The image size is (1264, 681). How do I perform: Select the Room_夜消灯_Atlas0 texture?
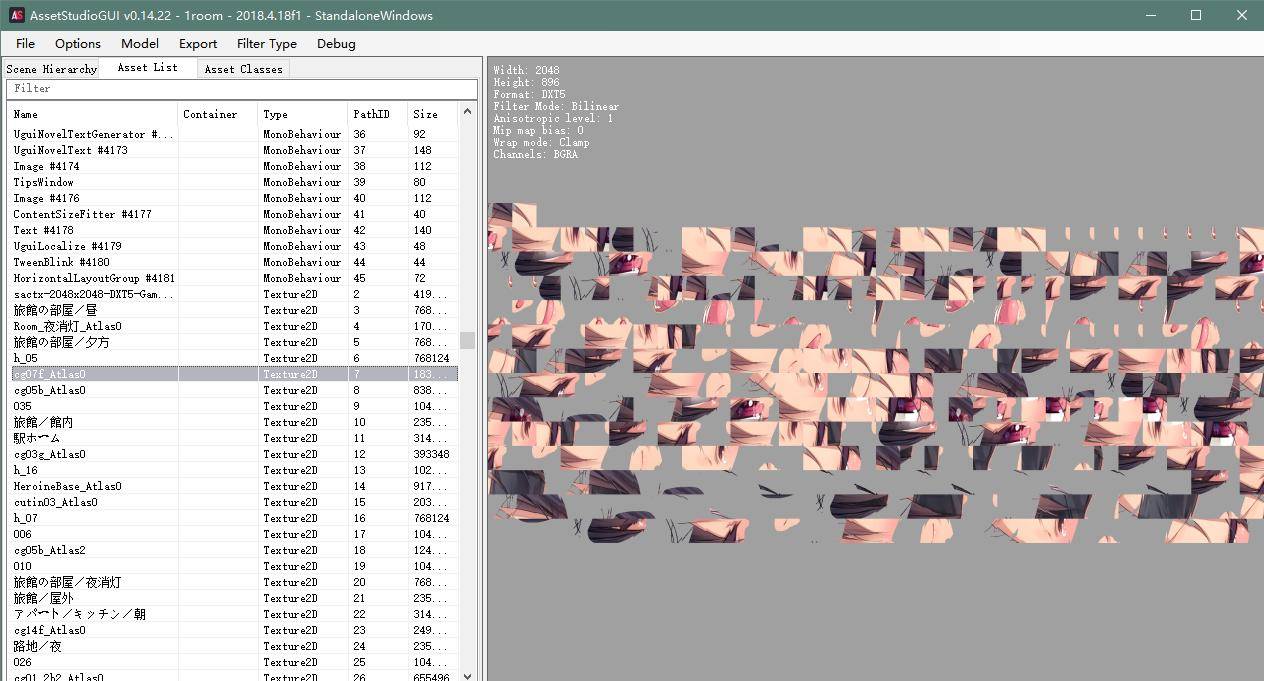click(x=233, y=326)
